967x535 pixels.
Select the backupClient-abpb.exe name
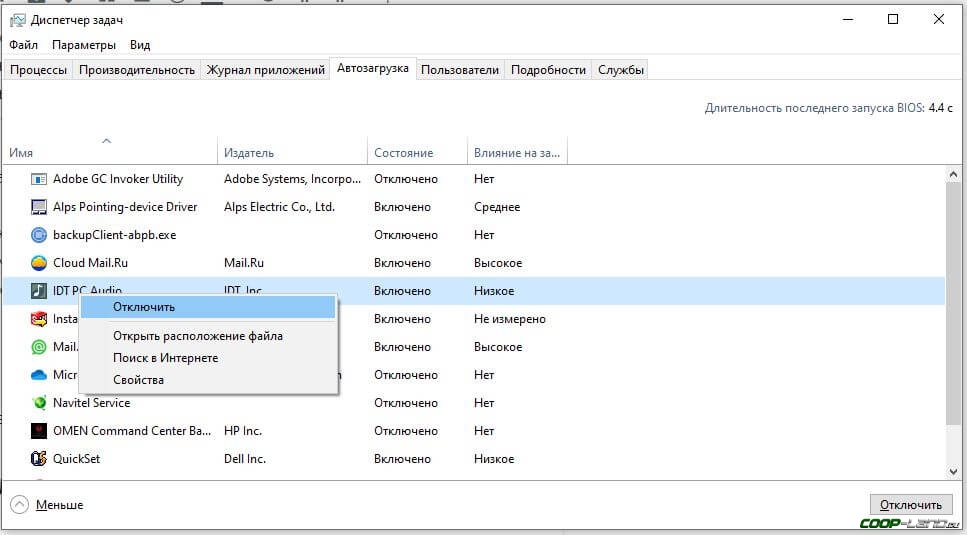coord(115,235)
